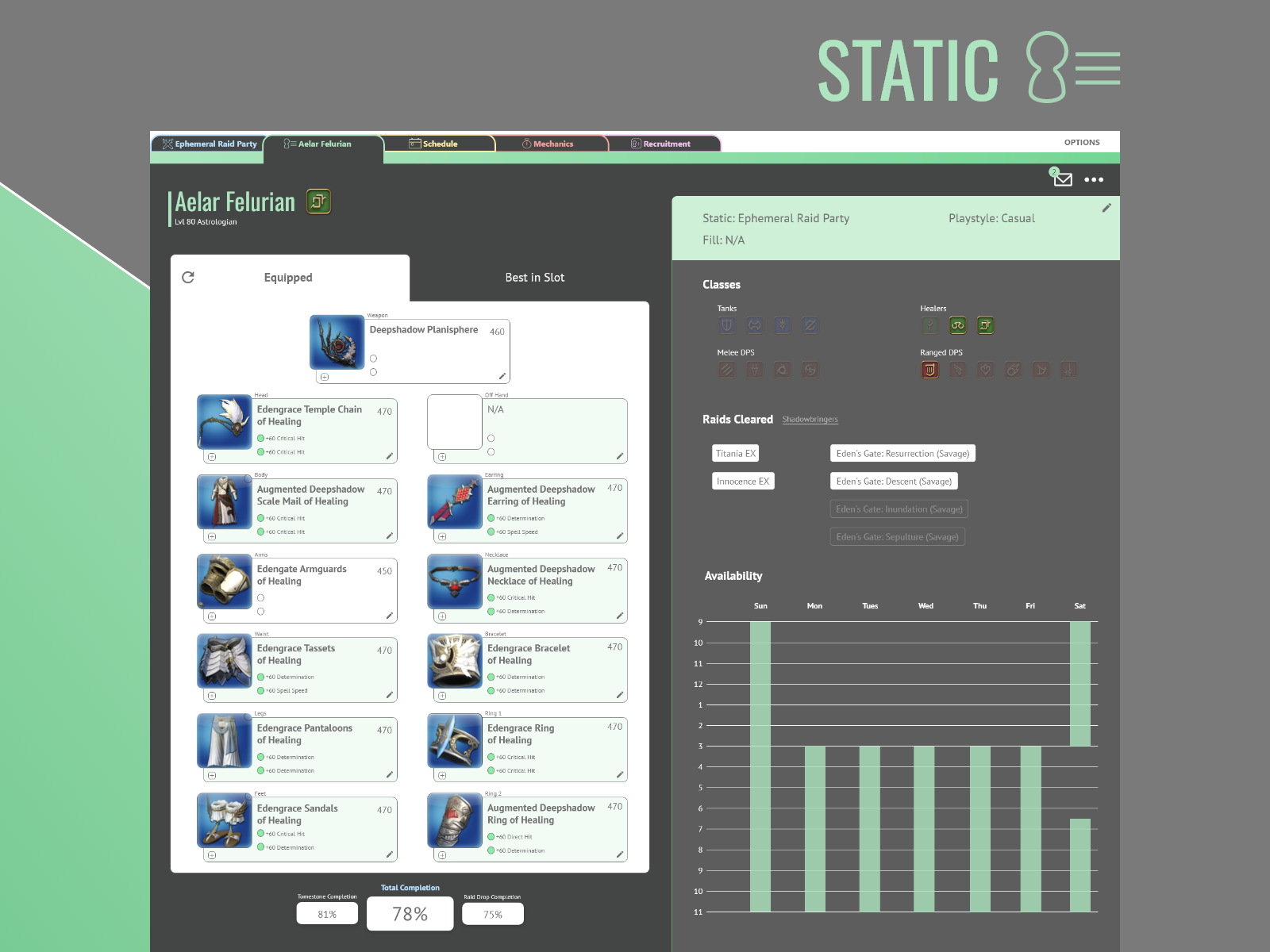
Task: Edit the Edengate Armguards slot
Action: click(390, 616)
